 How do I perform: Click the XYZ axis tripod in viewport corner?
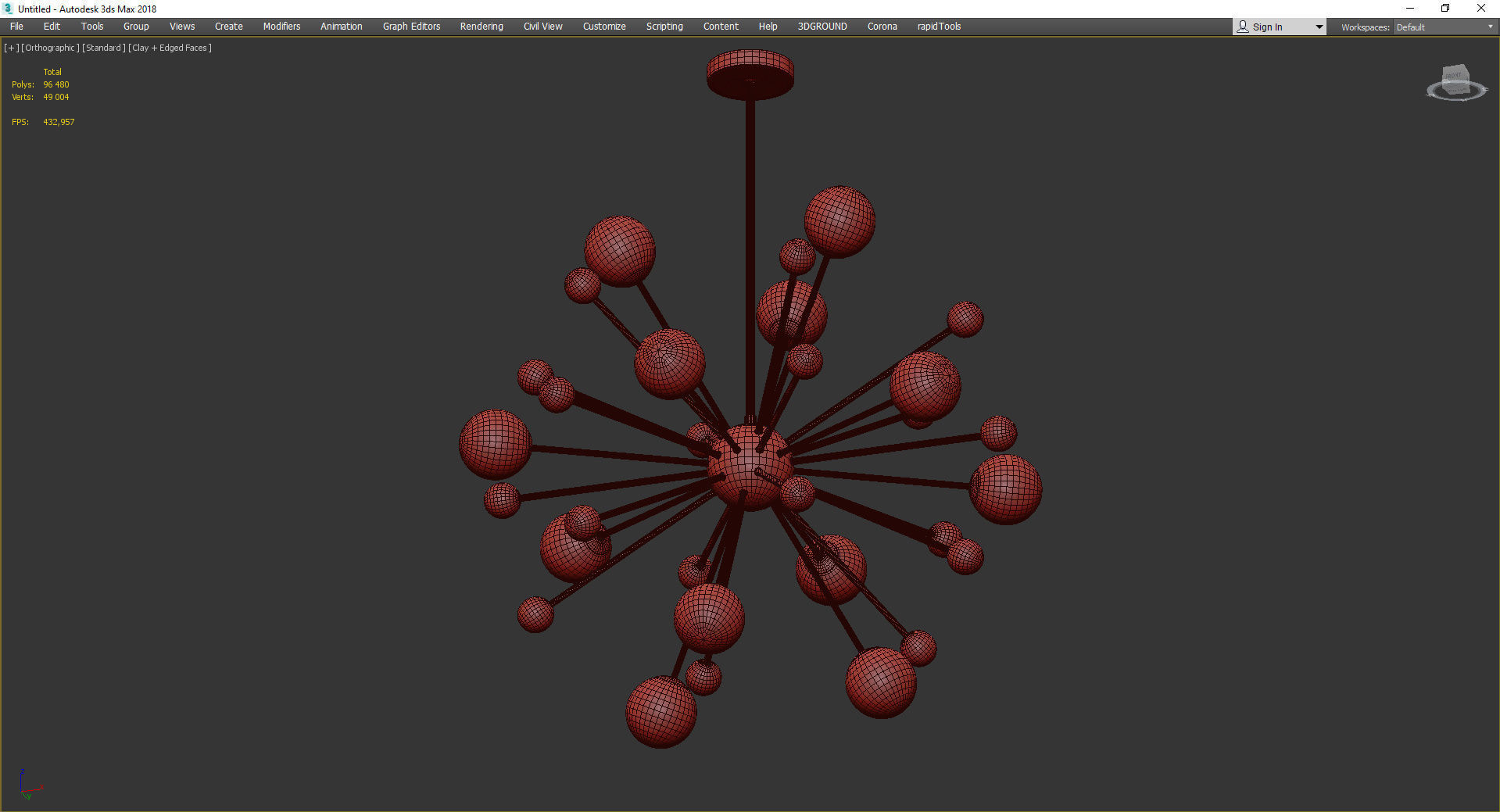(x=30, y=785)
